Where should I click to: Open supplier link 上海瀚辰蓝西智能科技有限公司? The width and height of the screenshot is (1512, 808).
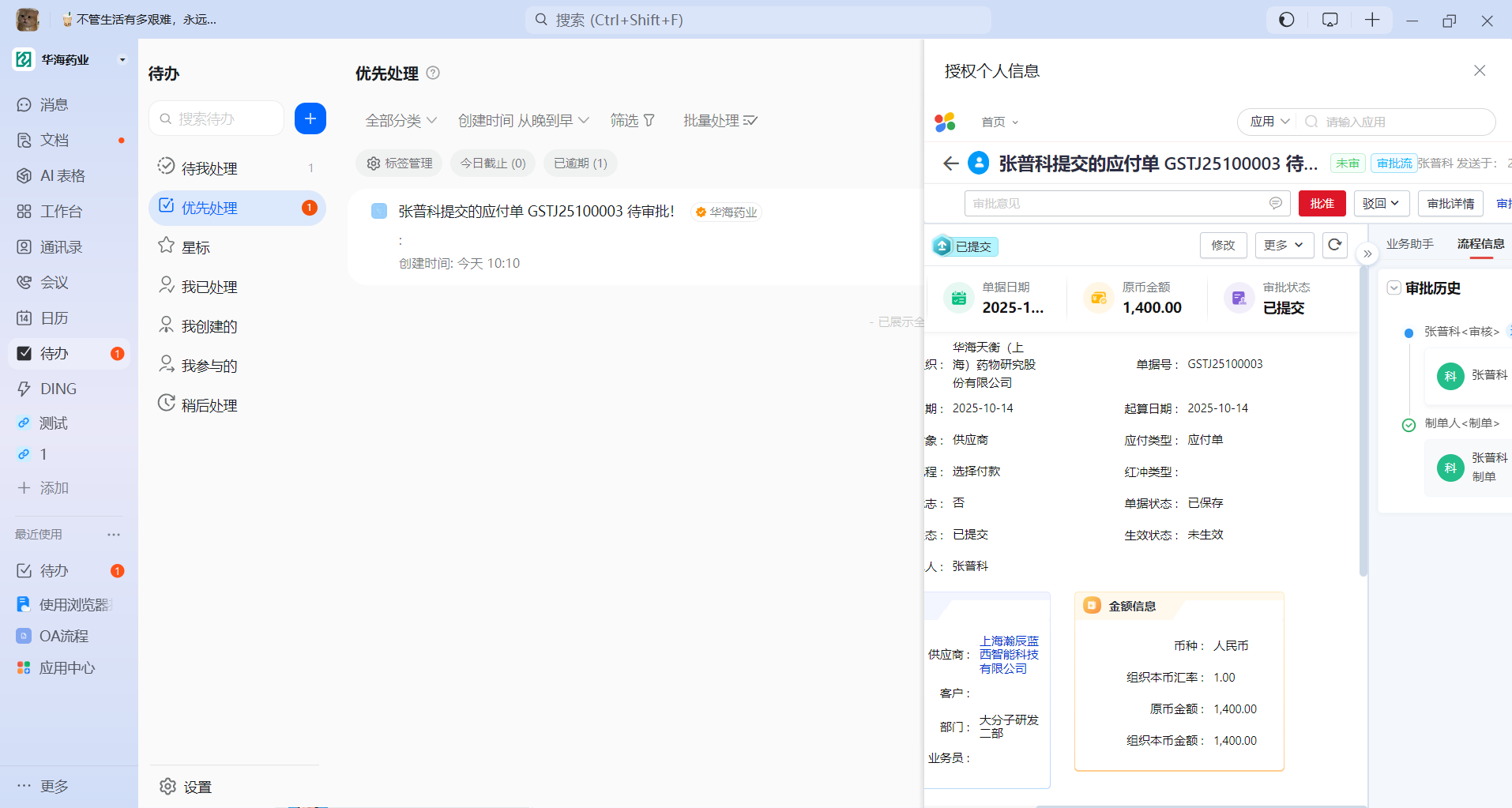pyautogui.click(x=1010, y=655)
